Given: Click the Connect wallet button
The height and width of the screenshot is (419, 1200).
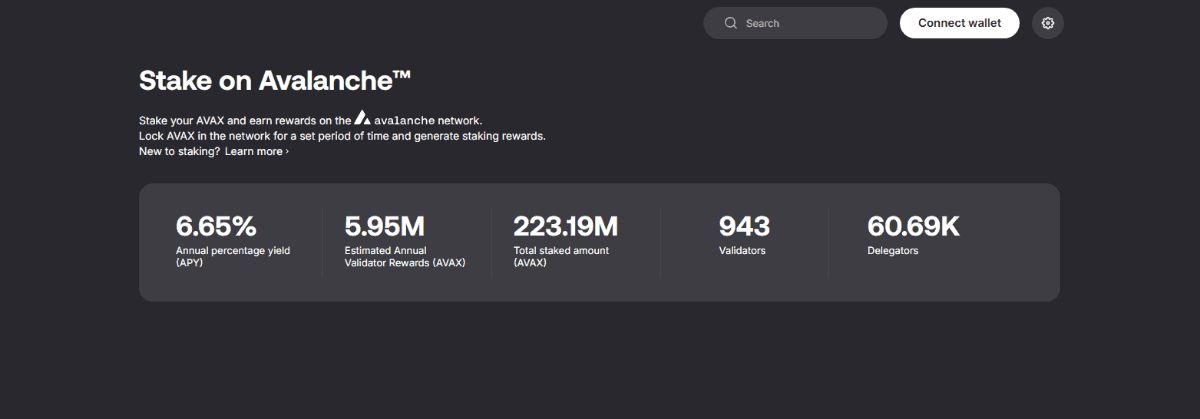Looking at the screenshot, I should coord(960,23).
